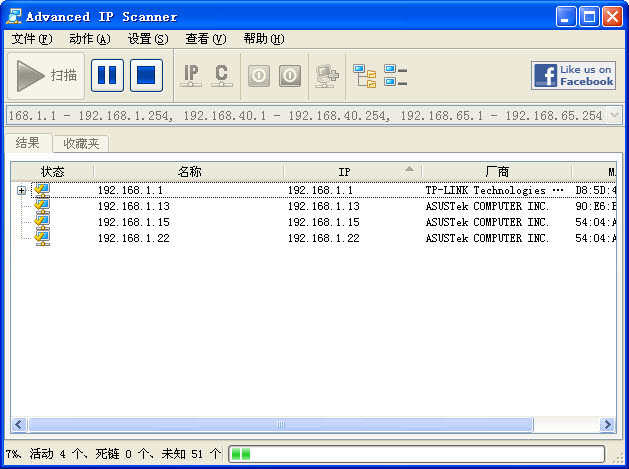Click the status icon of 192.168.1.1
The height and width of the screenshot is (469, 629).
click(42, 190)
